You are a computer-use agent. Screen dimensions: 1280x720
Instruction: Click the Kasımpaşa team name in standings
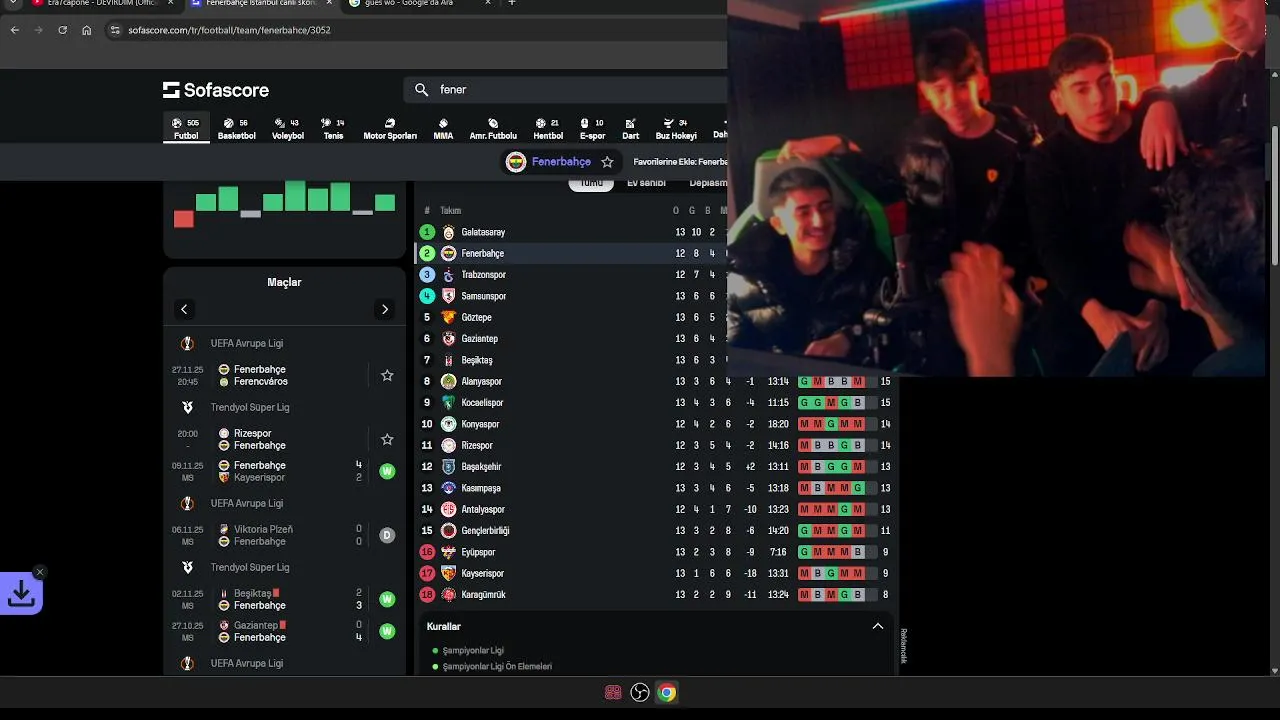pyautogui.click(x=481, y=489)
